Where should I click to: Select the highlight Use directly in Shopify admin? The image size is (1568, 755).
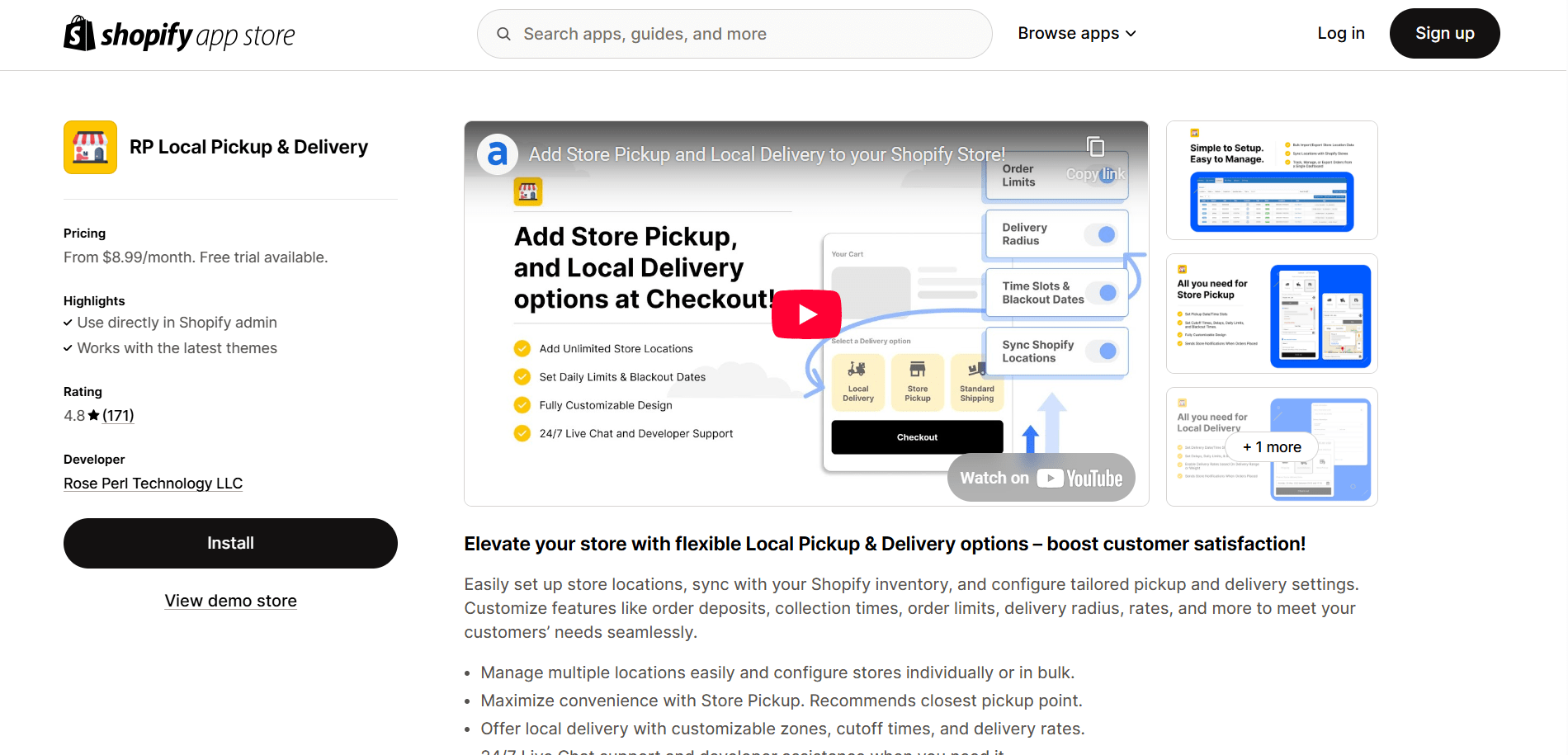pos(177,323)
